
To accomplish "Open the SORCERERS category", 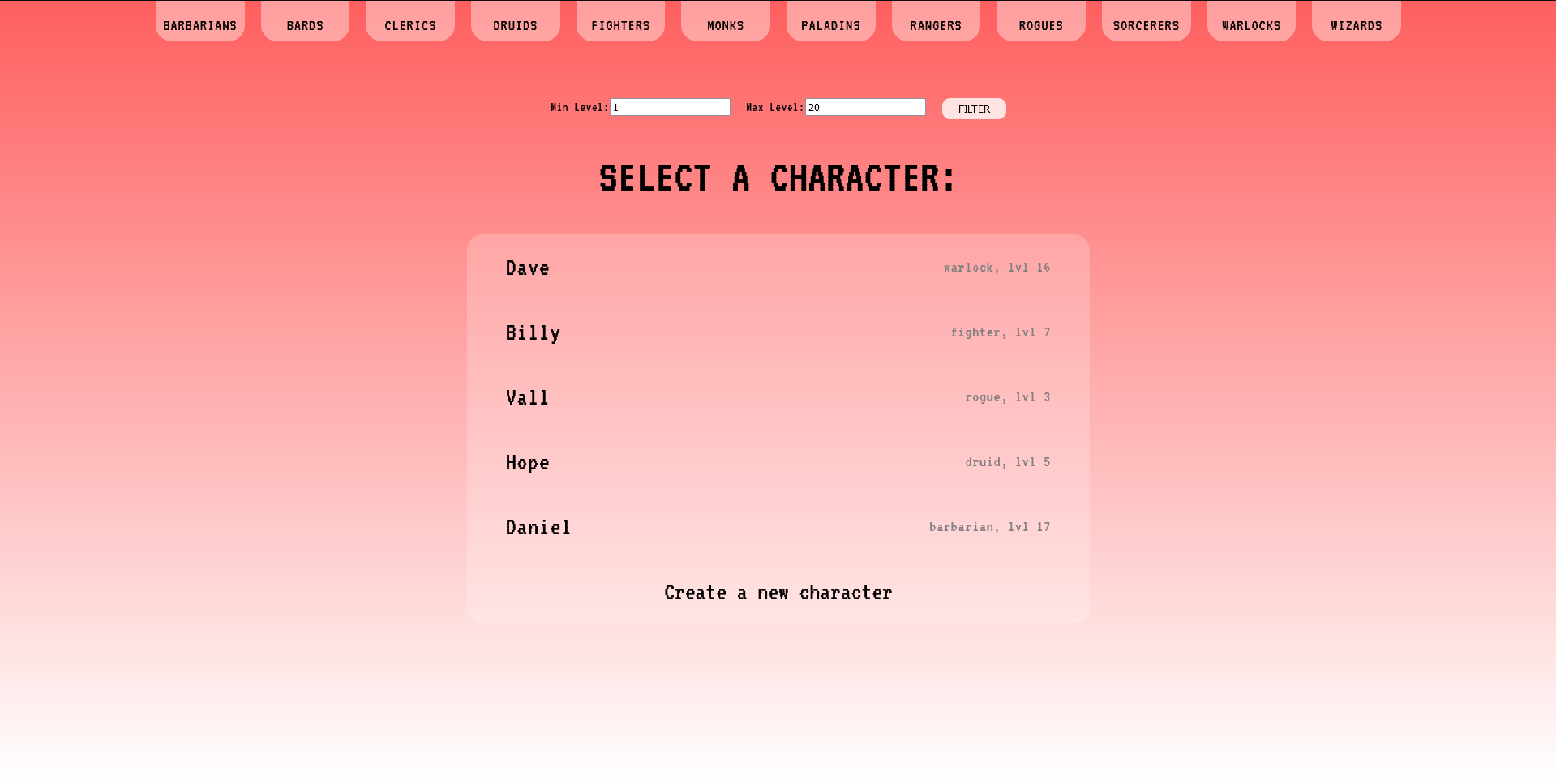I will tap(1146, 24).
